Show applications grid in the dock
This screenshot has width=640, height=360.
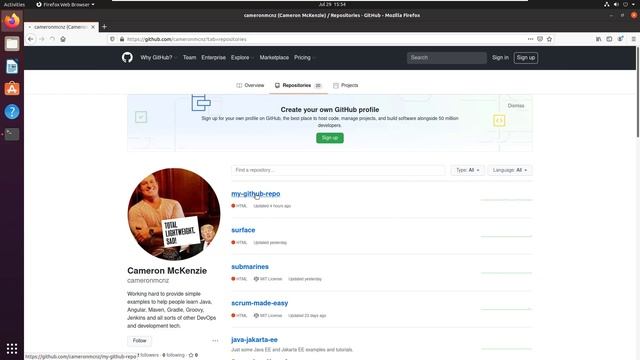coord(12,349)
